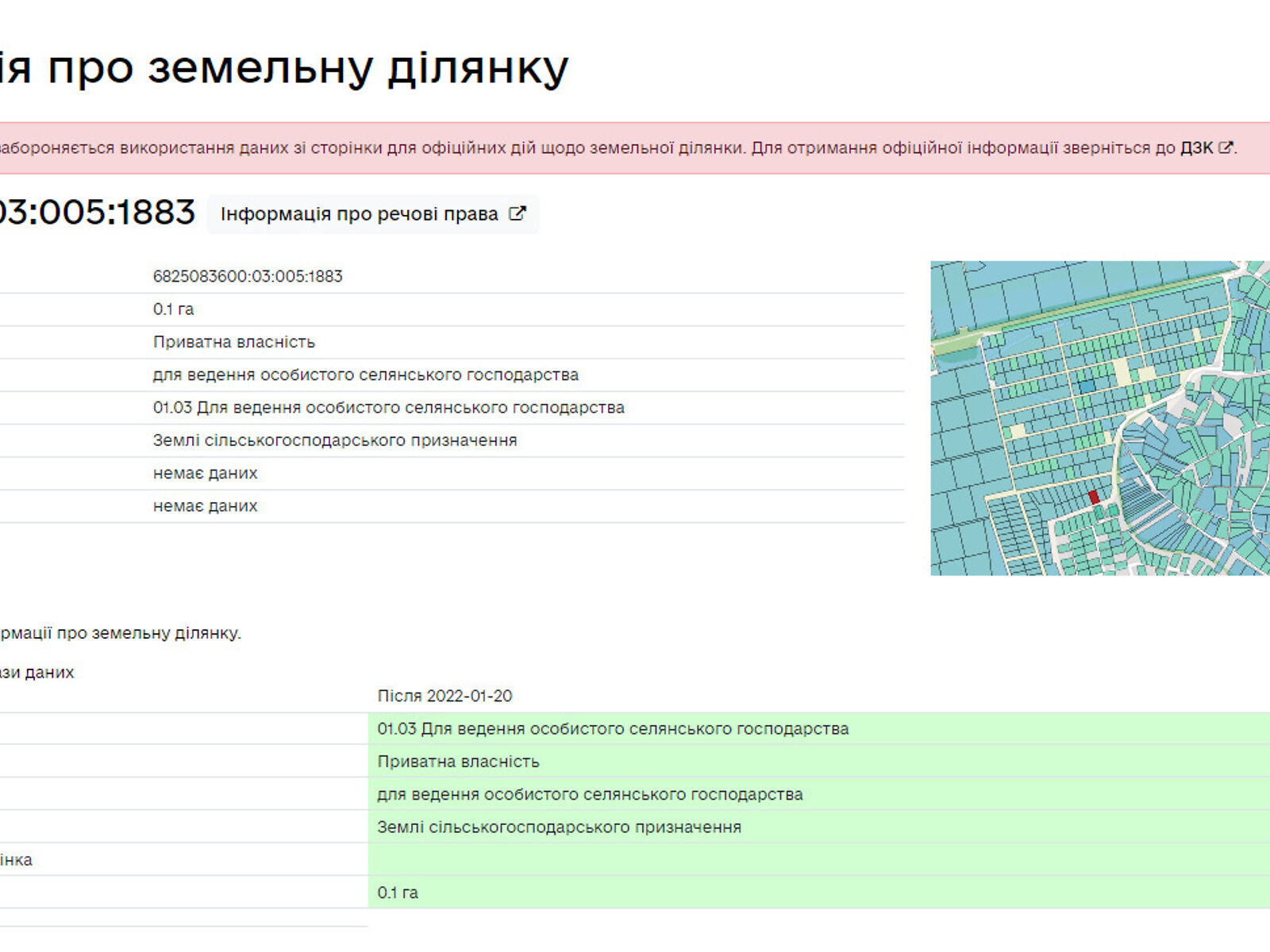Image resolution: width=1270 pixels, height=952 pixels.
Task: Click green Приватна власність history cell
Action: (458, 762)
